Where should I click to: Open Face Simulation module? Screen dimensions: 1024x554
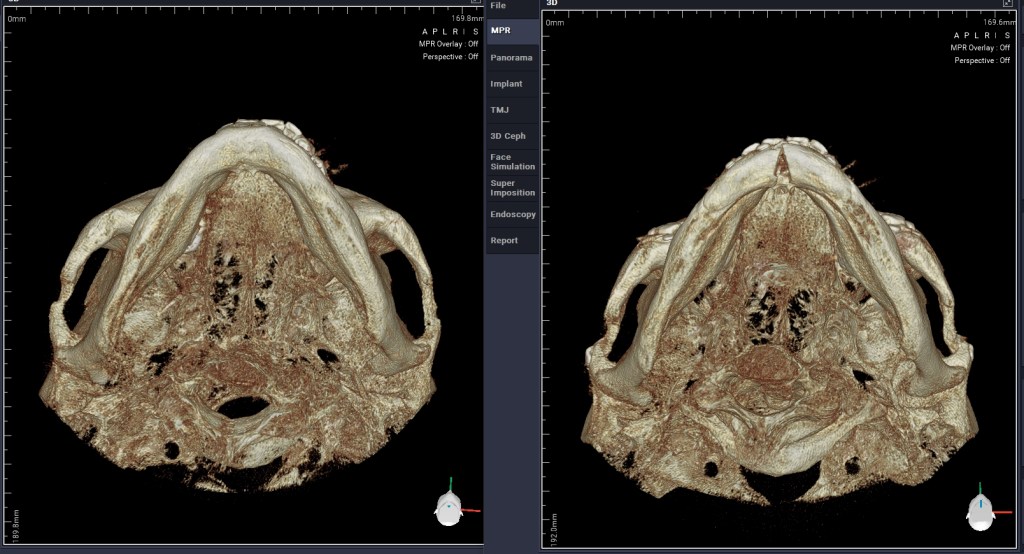[512, 162]
